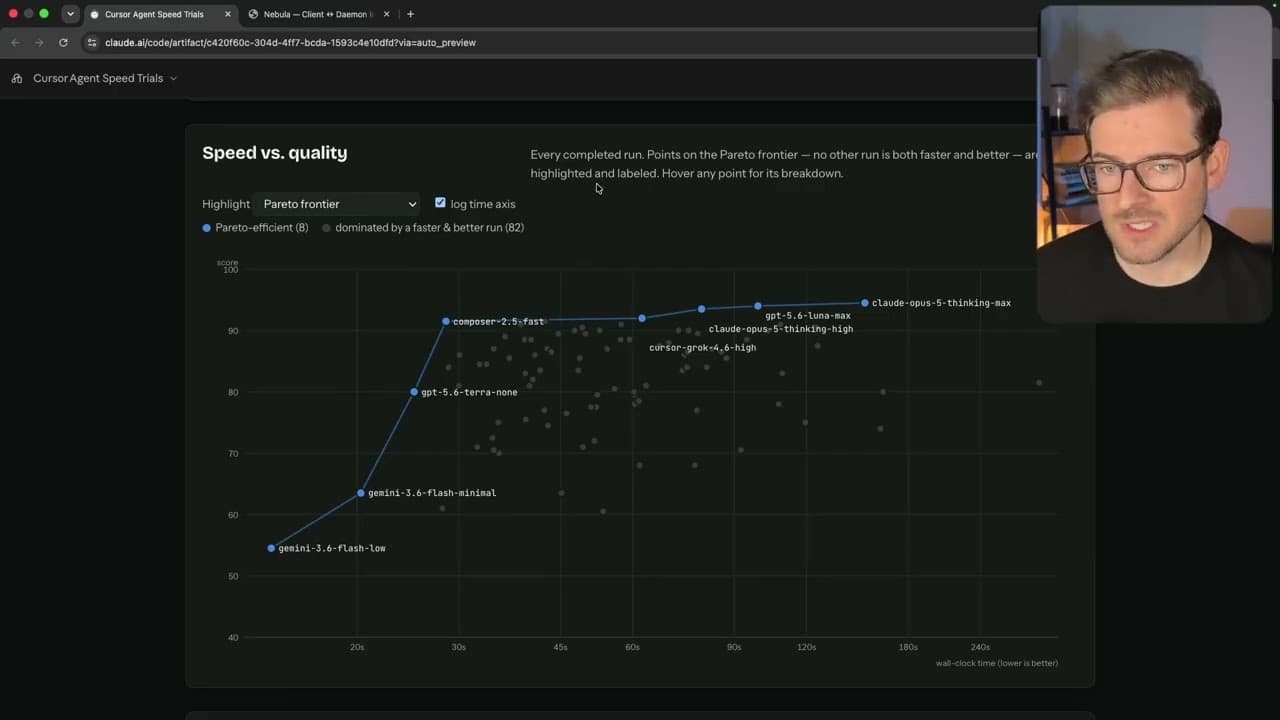Viewport: 1280px width, 720px height.
Task: Click the cursor-grok-4.6-high label
Action: pos(702,348)
